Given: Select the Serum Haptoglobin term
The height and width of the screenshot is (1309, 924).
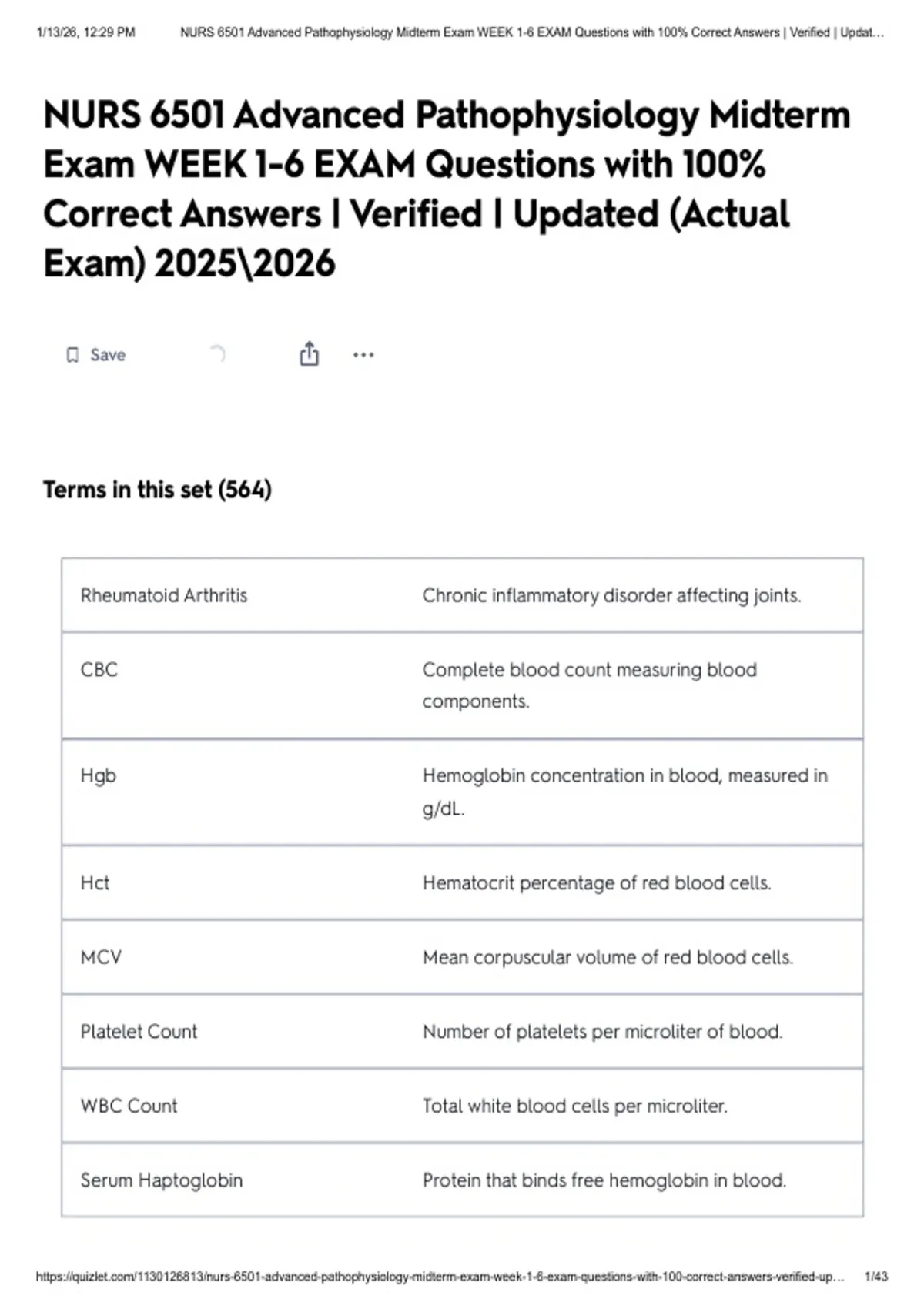Looking at the screenshot, I should click(x=161, y=1180).
